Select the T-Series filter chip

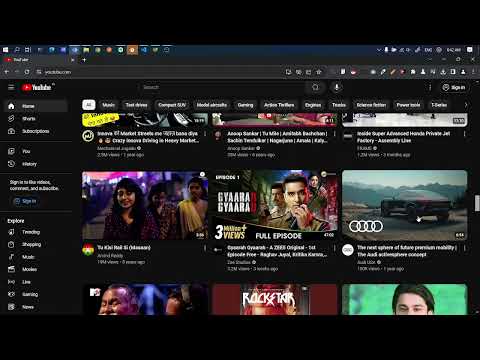pos(439,105)
